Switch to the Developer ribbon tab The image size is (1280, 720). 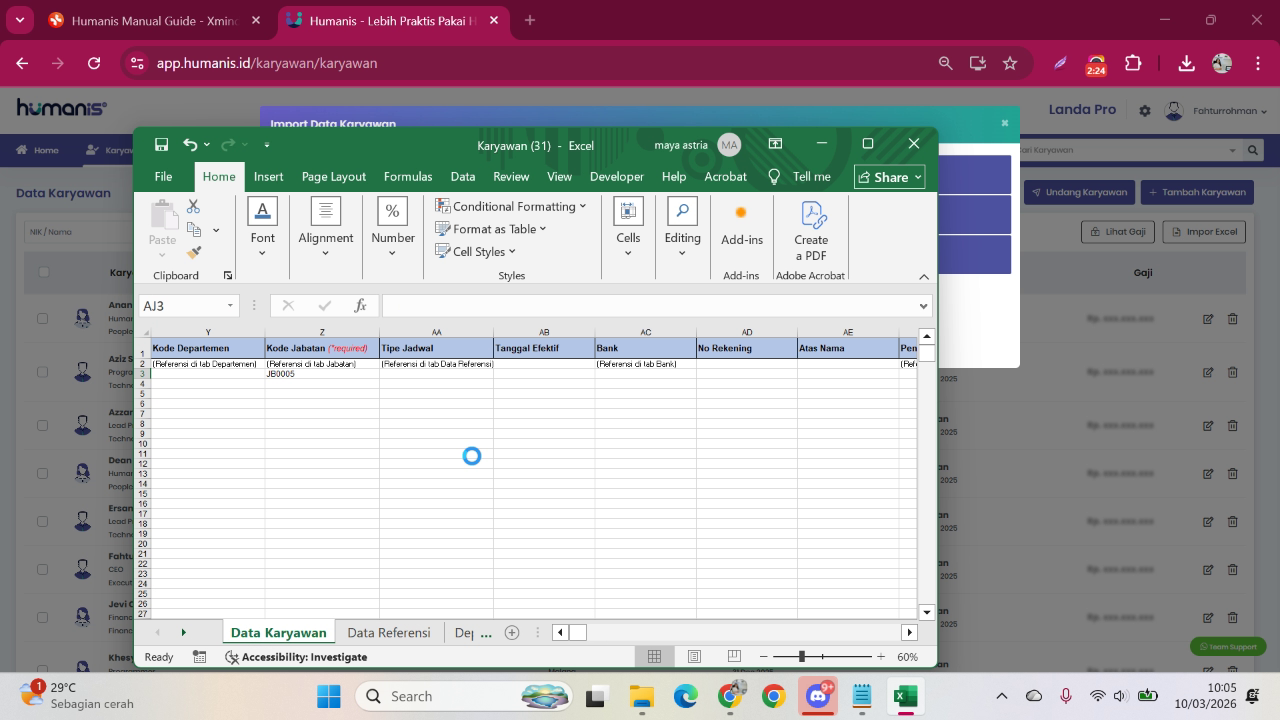click(617, 176)
